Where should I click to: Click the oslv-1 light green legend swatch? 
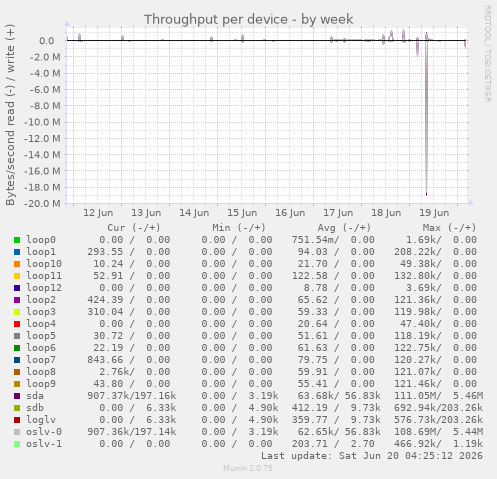click(x=17, y=444)
